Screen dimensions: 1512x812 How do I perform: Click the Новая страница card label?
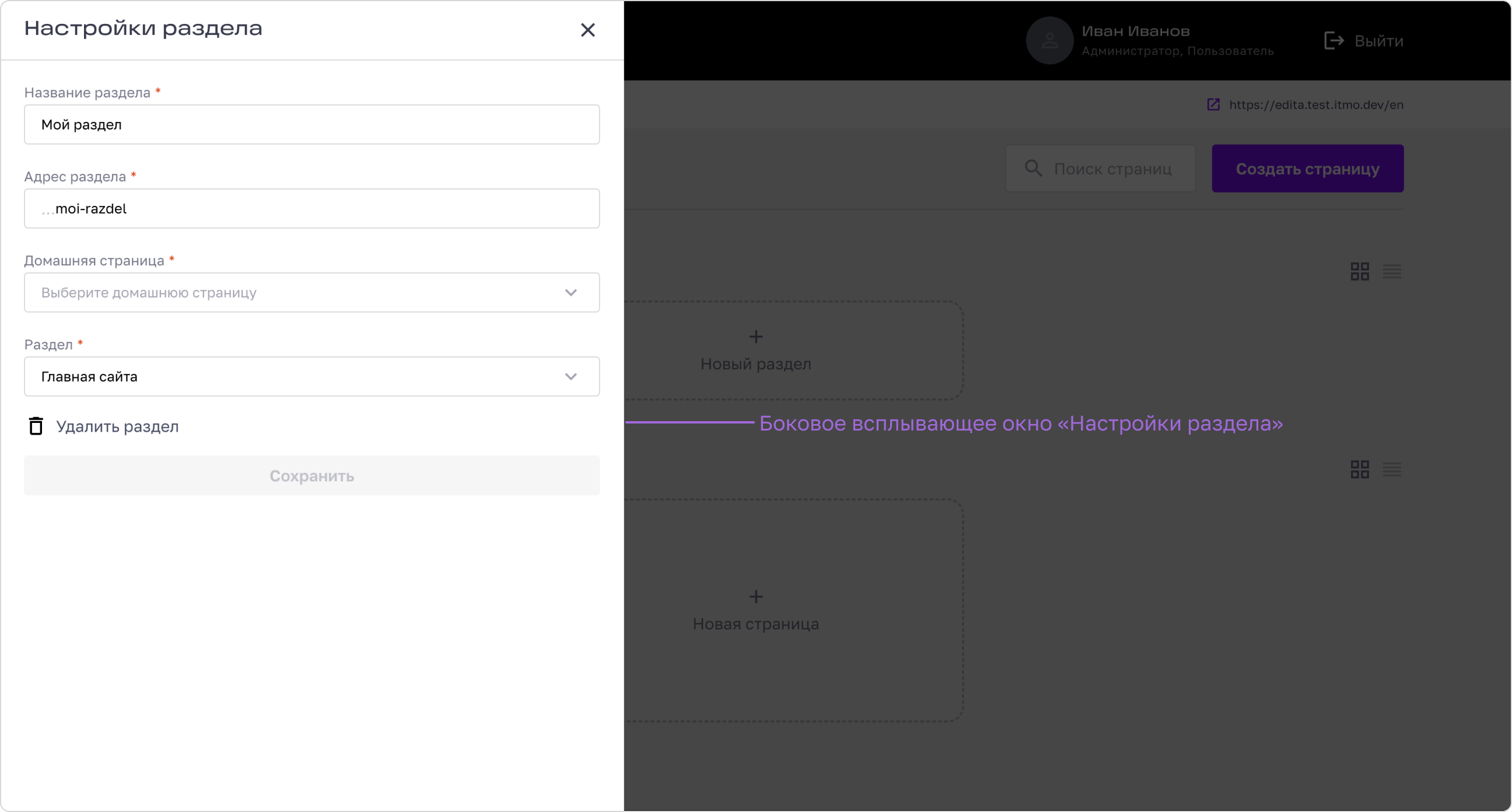pos(756,624)
